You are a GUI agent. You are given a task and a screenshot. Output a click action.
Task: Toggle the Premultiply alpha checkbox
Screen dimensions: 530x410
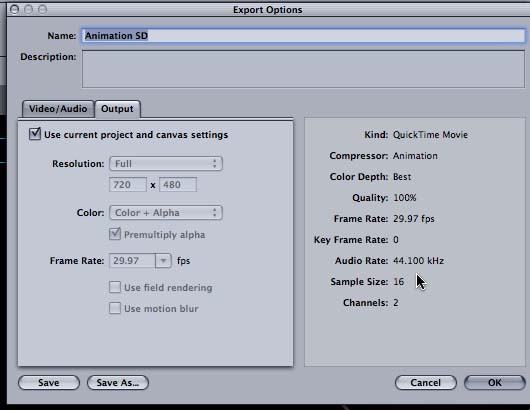(115, 234)
